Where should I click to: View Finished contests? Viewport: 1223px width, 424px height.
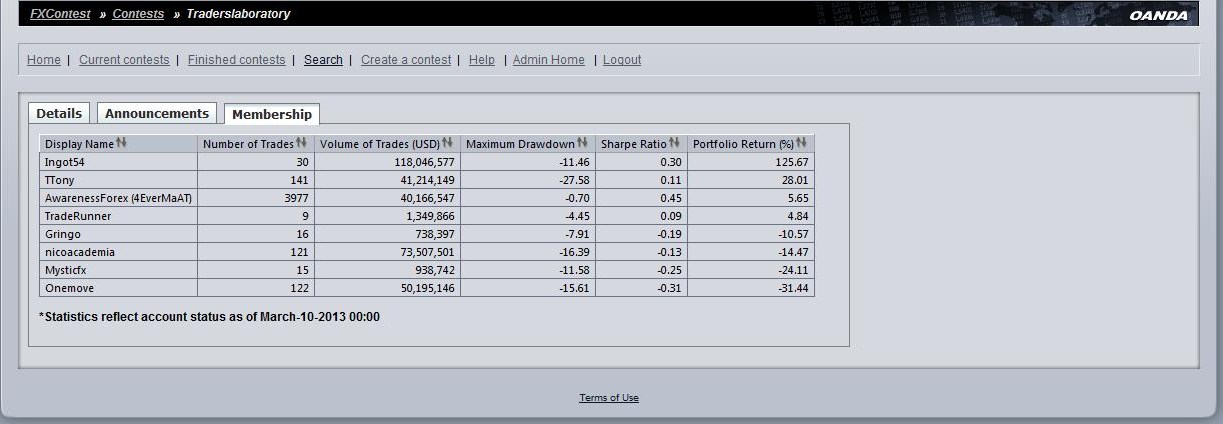click(x=236, y=60)
